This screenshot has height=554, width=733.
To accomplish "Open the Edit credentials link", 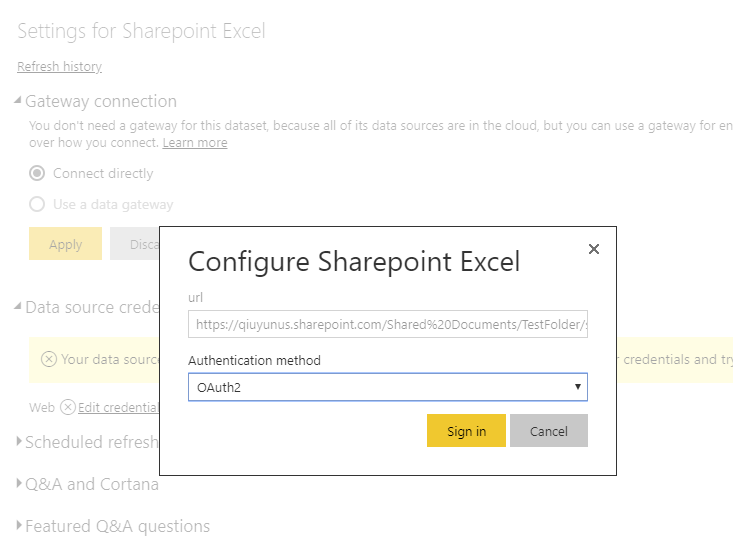I will pos(119,407).
